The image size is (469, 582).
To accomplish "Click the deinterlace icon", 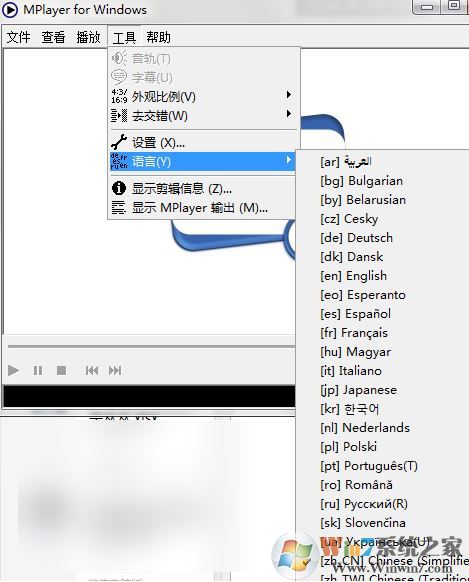I will [x=119, y=115].
